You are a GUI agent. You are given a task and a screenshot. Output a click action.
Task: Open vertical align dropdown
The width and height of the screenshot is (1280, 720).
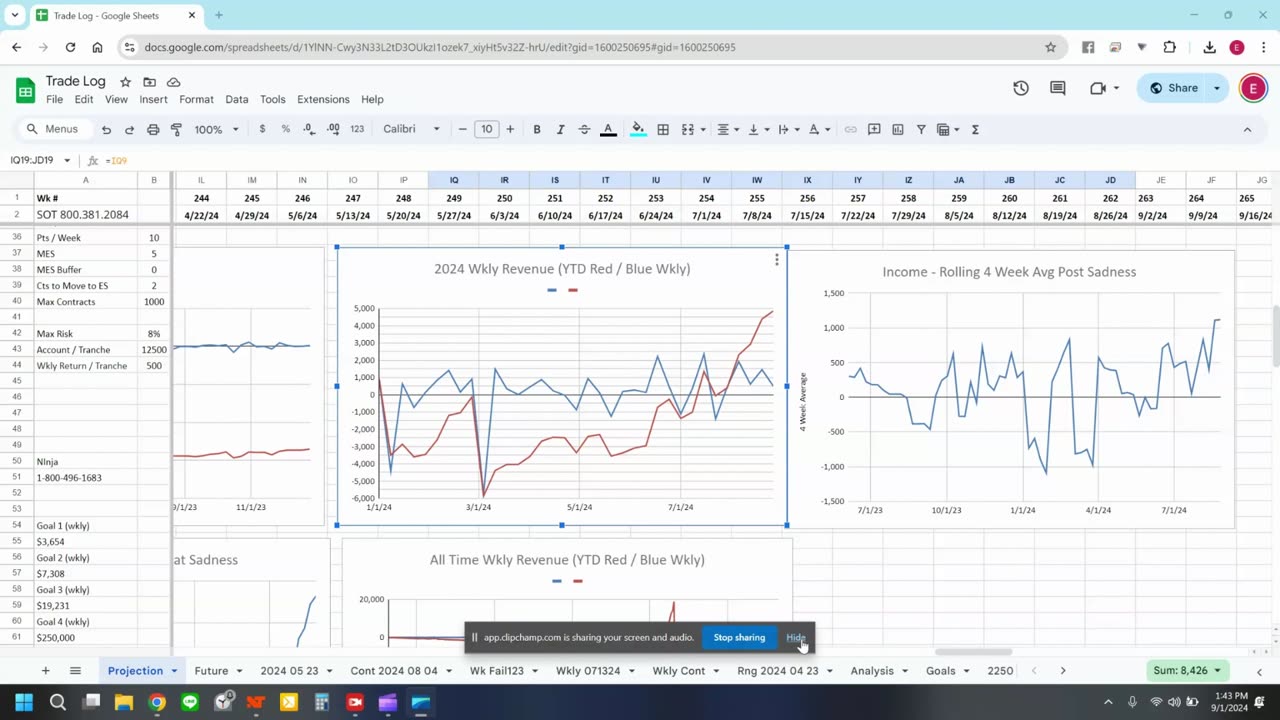coord(758,129)
